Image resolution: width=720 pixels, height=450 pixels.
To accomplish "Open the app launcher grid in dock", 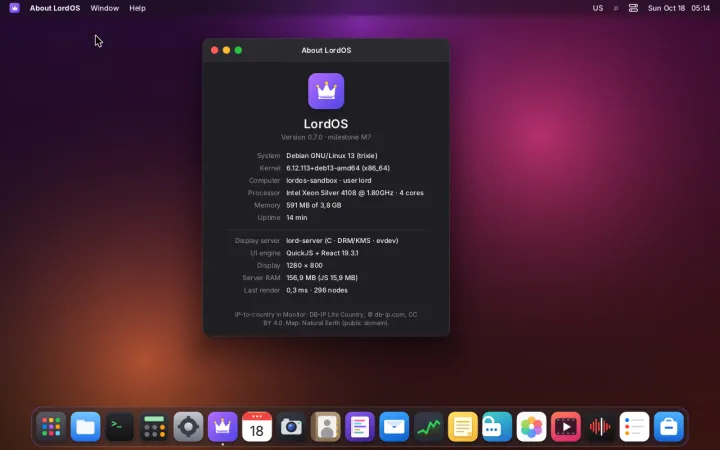I will click(51, 427).
